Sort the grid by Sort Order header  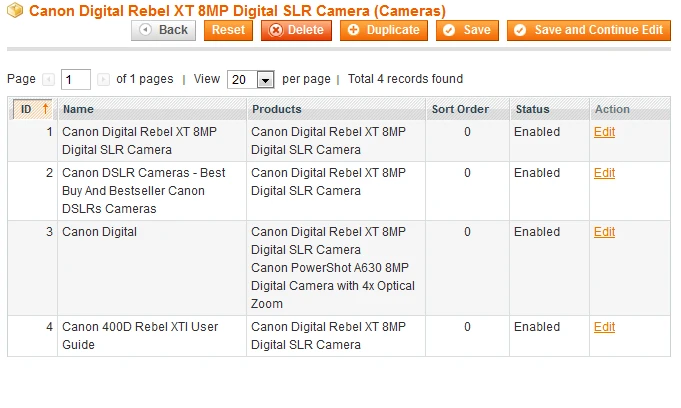tap(460, 109)
